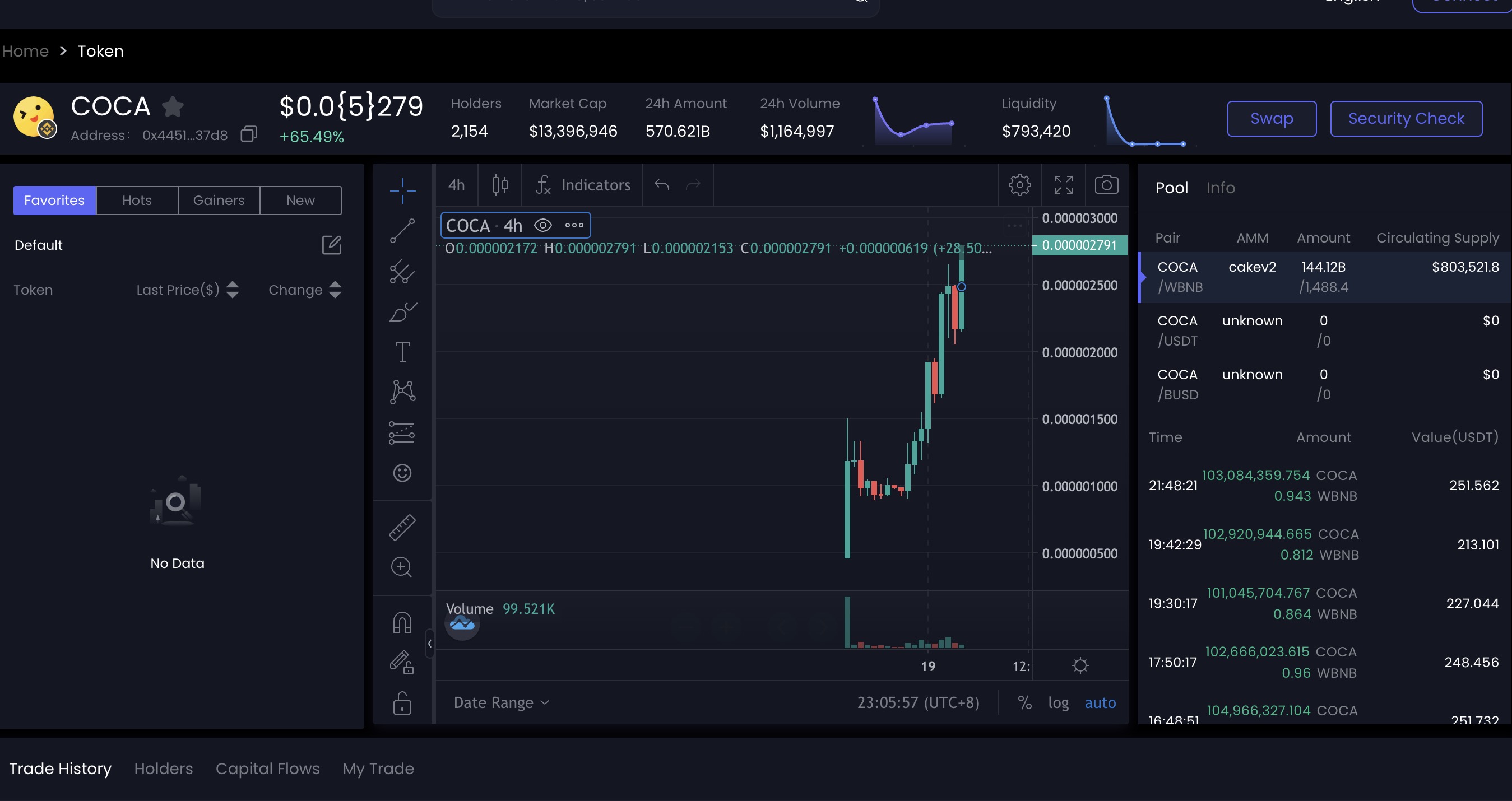Open the Holders tab
This screenshot has height=801, width=1512.
click(x=163, y=768)
